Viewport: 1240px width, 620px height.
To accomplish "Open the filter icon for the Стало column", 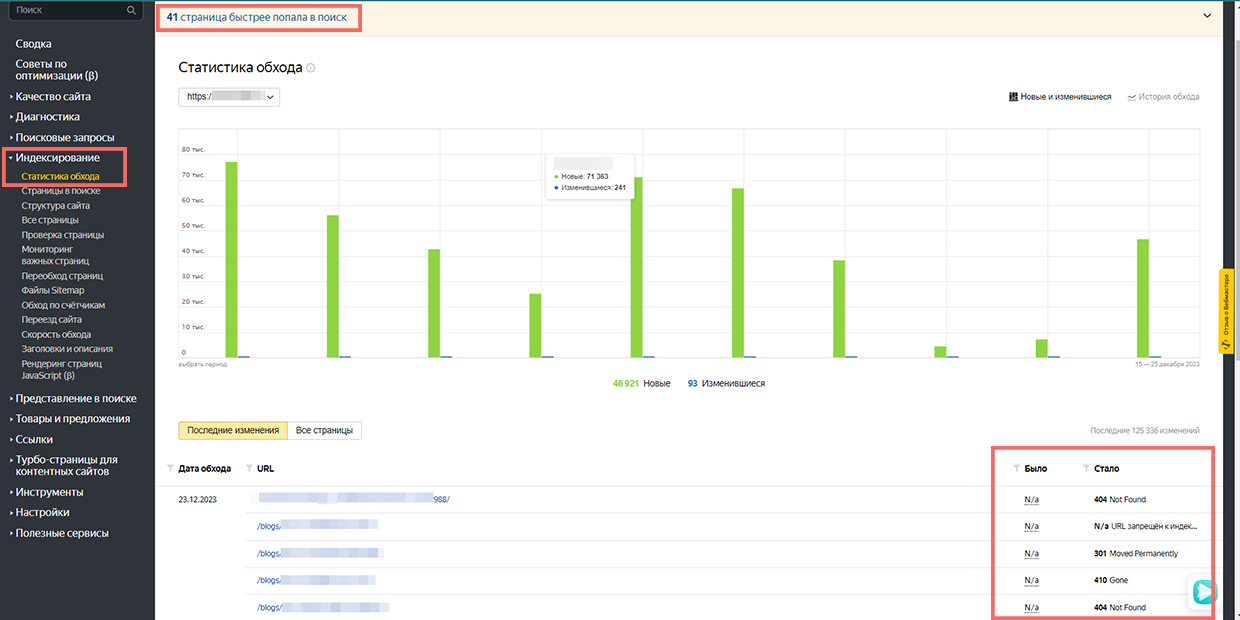I will click(1087, 468).
